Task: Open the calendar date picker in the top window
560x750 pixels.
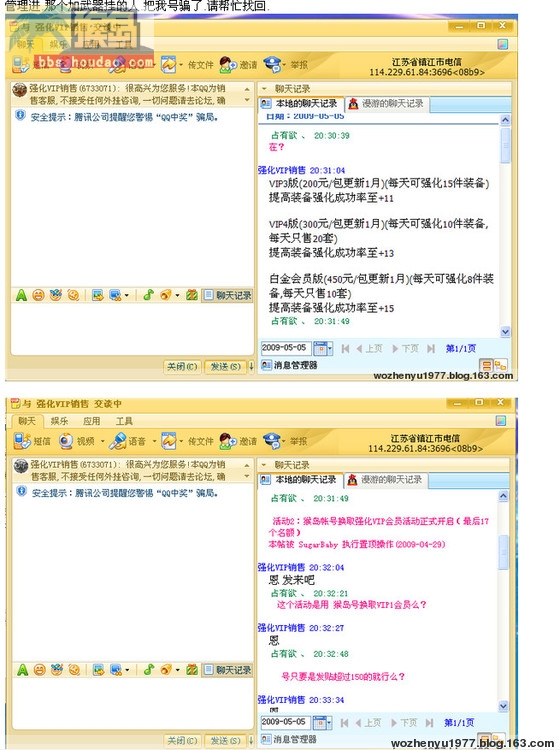Action: [323, 348]
